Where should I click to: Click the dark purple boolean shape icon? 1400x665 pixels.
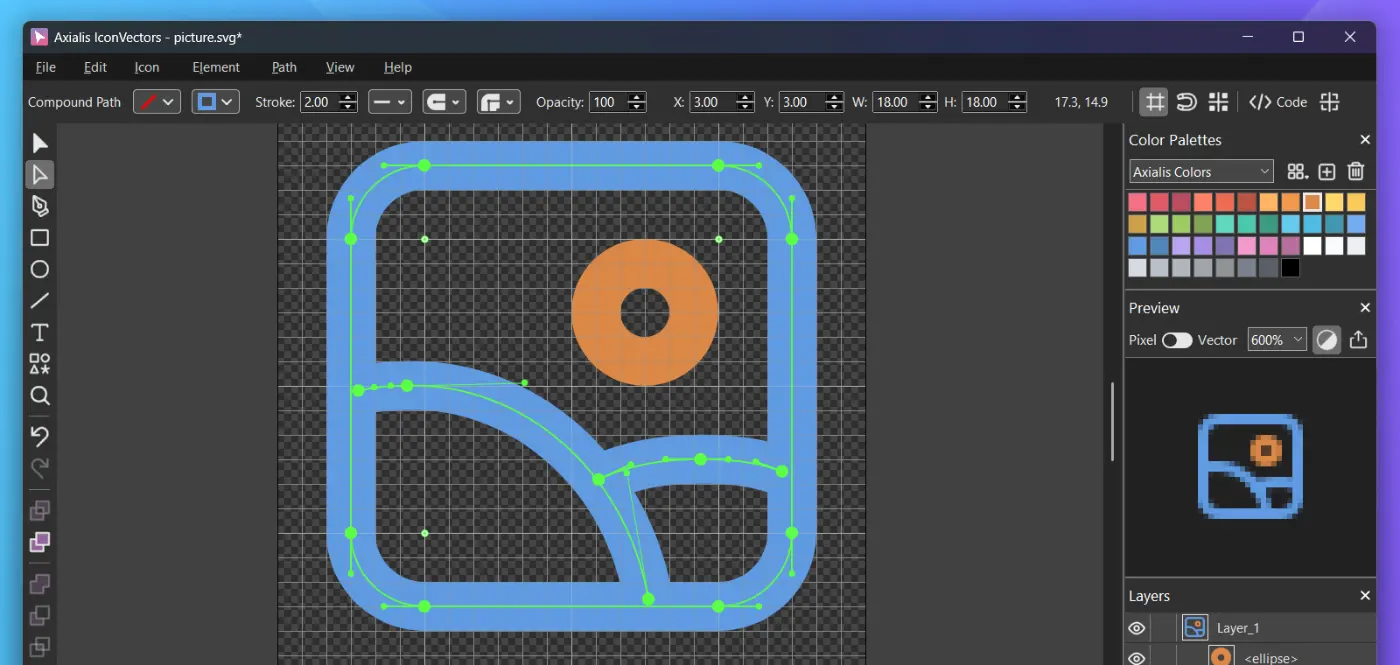coord(40,584)
